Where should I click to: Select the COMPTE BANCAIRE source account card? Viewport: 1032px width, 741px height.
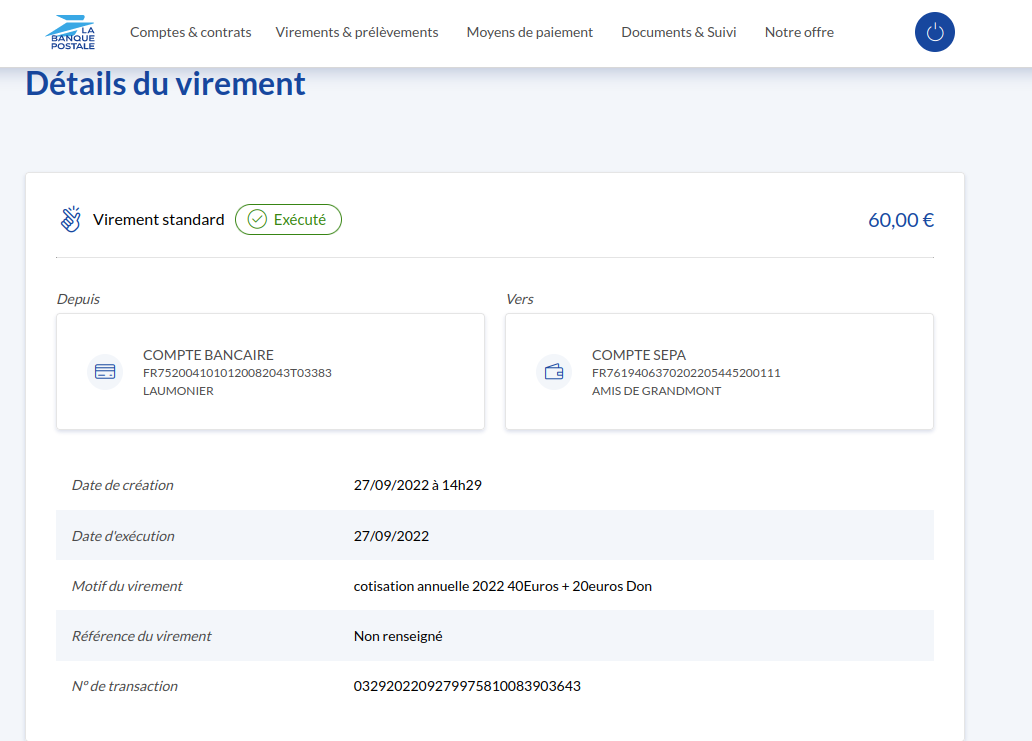coord(270,372)
